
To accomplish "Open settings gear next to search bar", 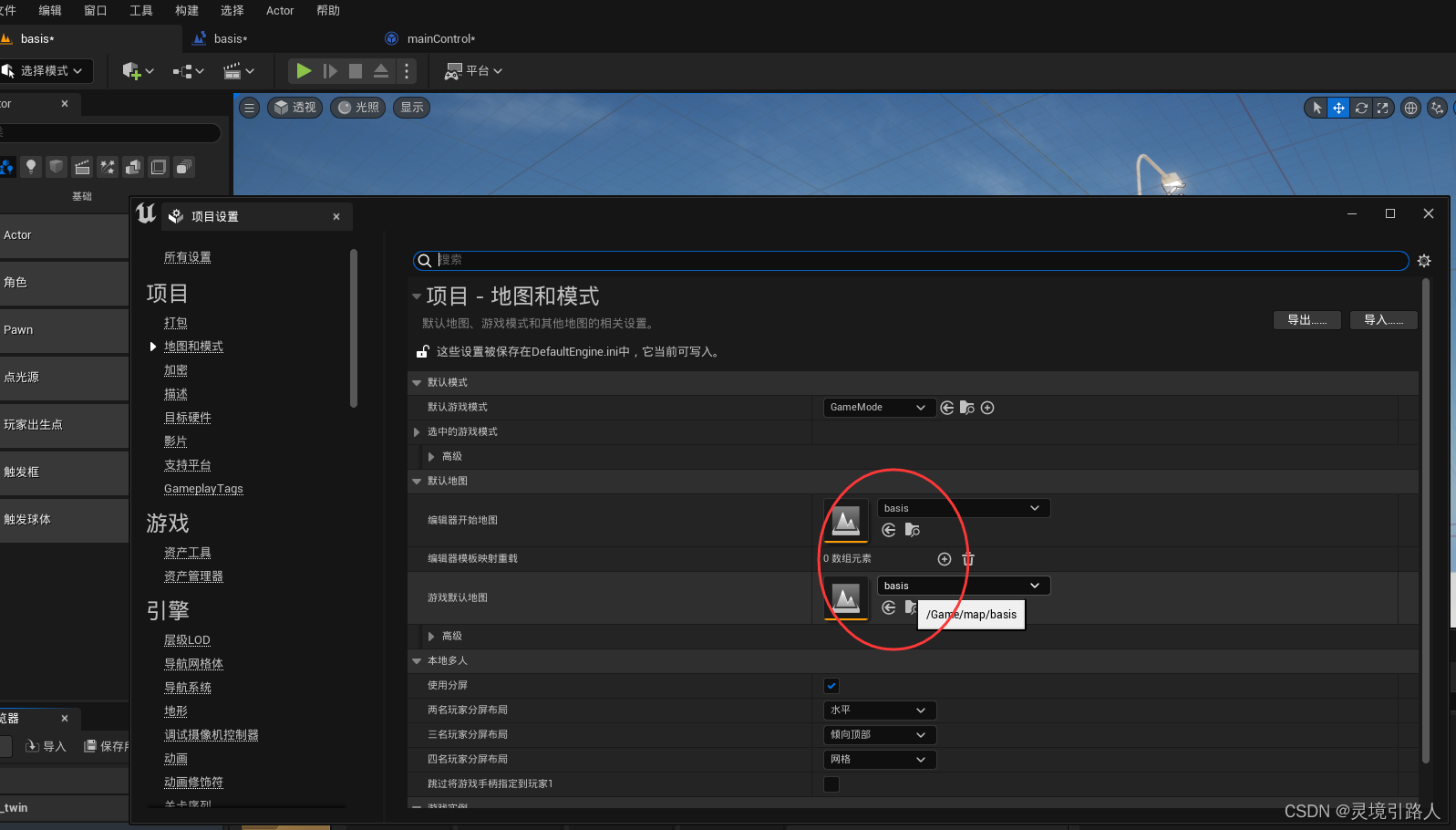I will pos(1424,261).
